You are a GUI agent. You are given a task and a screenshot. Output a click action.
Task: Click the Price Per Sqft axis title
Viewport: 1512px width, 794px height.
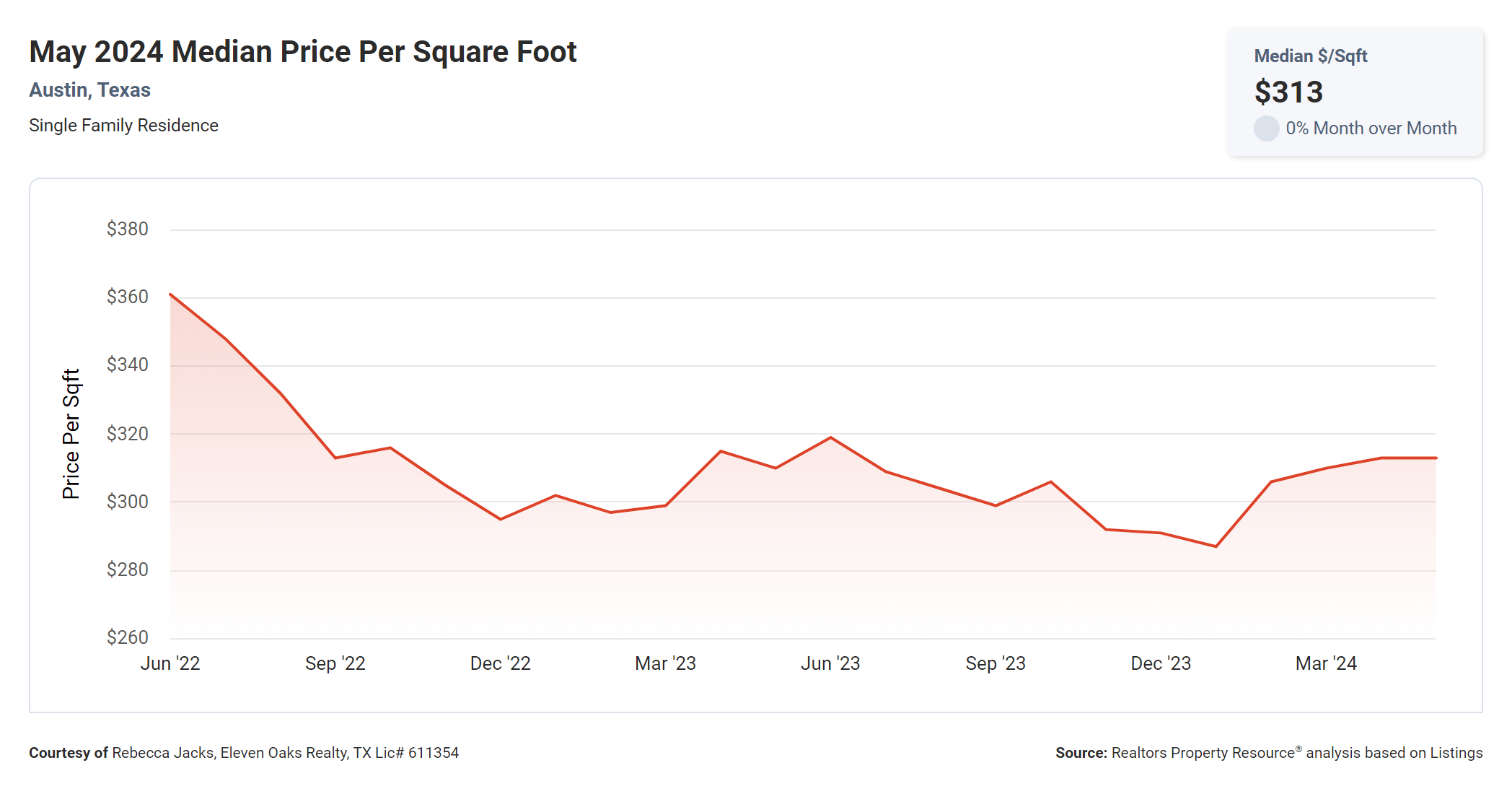pos(71,434)
